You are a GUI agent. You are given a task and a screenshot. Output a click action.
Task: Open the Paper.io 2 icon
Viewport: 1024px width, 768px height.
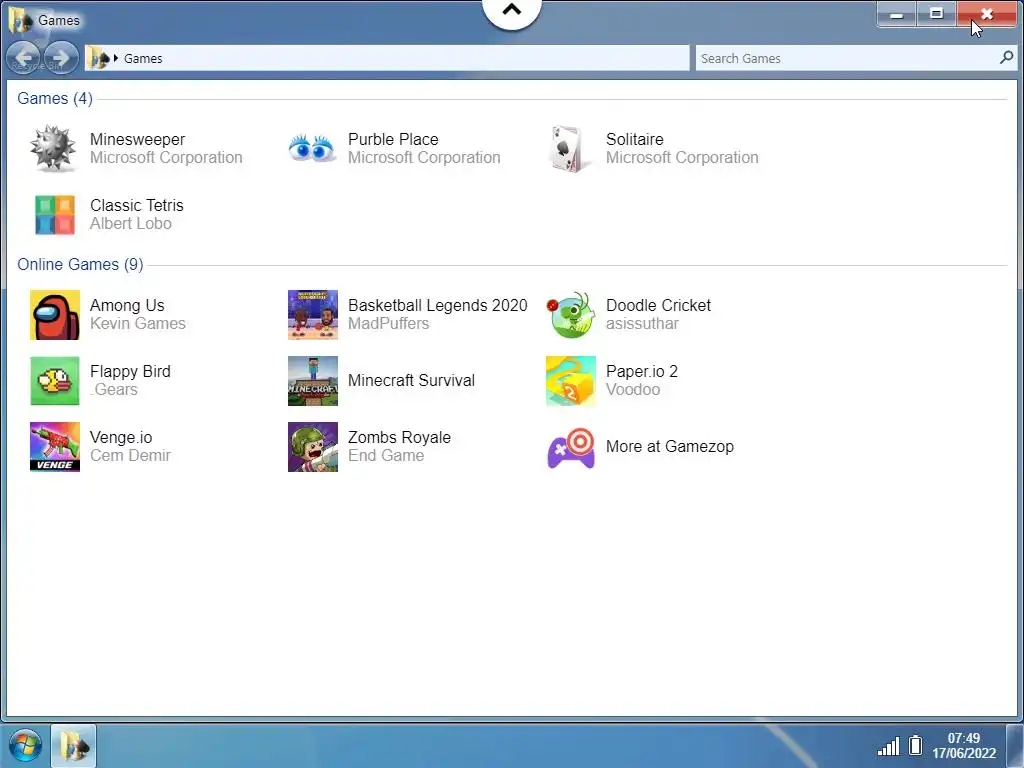point(571,381)
